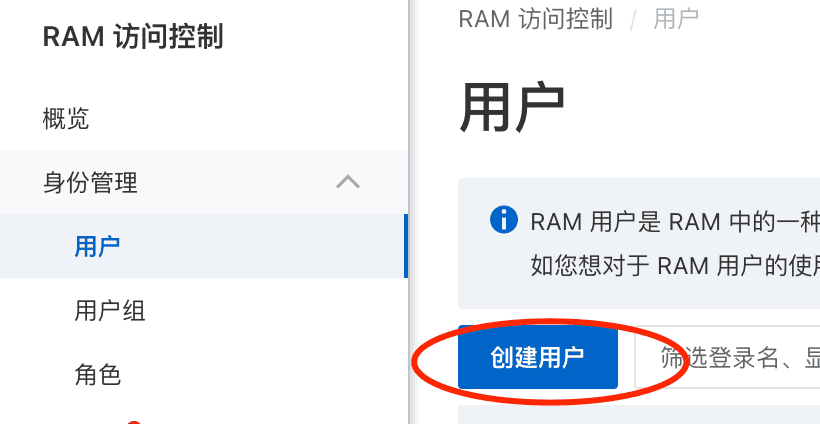820x424 pixels.
Task: Click the 用户 breadcrumb item
Action: (676, 19)
